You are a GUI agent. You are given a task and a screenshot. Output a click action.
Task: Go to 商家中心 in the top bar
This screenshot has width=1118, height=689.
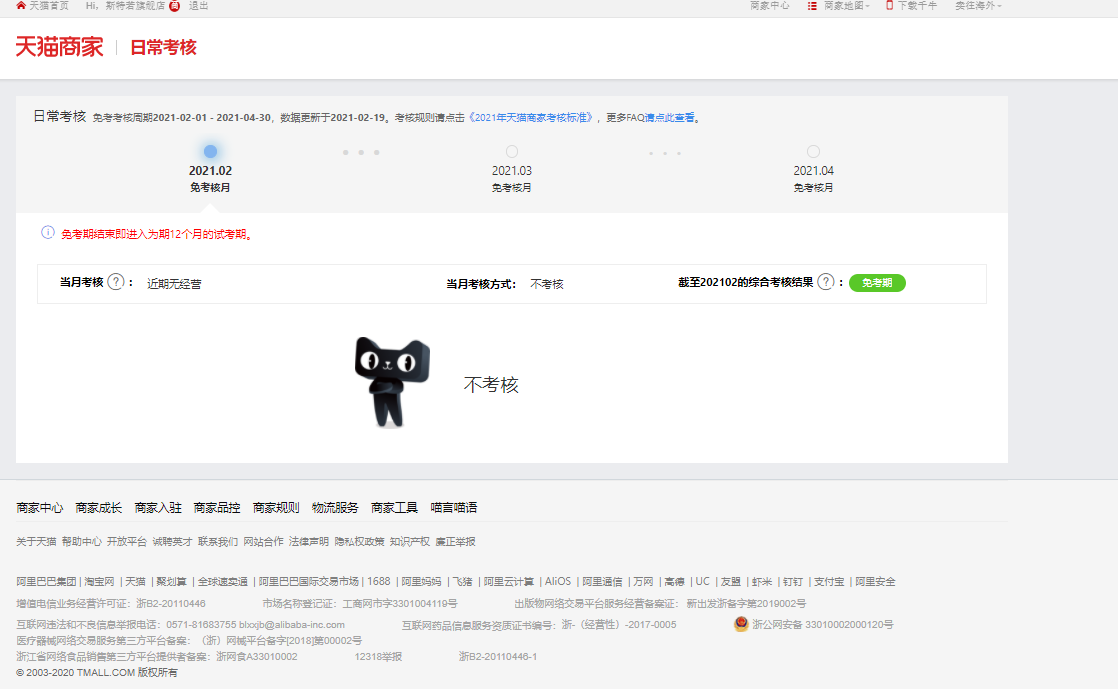pos(769,6)
